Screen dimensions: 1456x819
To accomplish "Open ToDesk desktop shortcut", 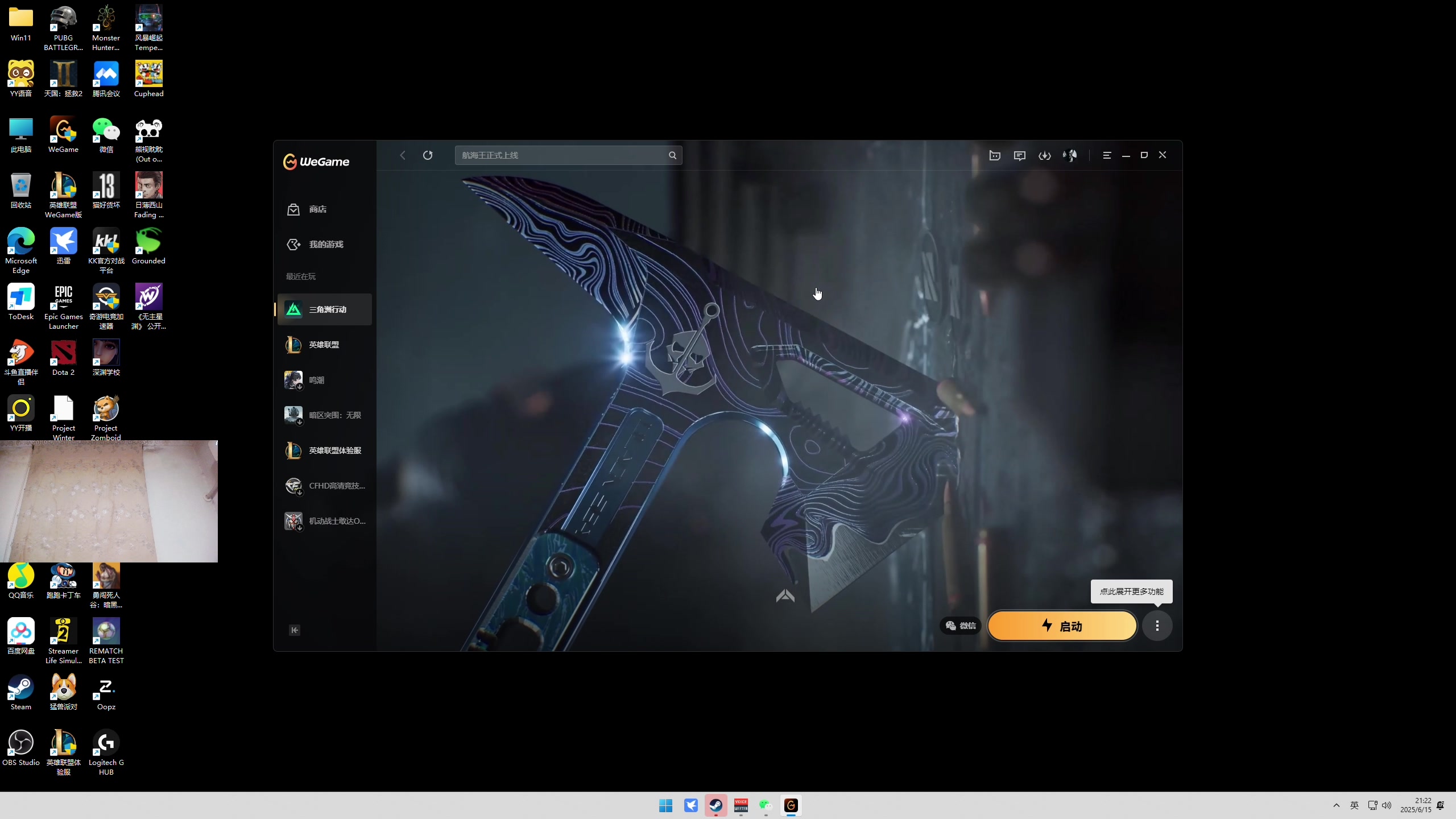I will tap(20, 301).
